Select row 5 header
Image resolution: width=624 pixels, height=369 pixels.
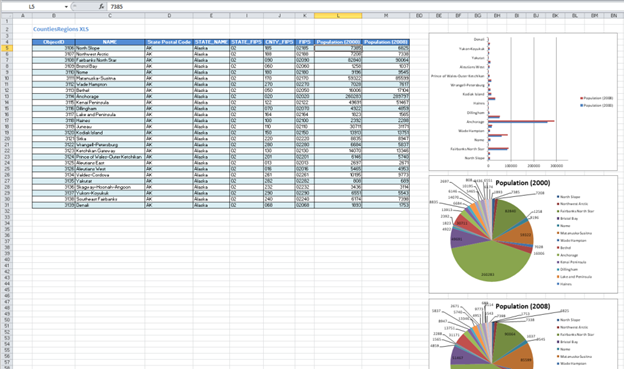click(x=7, y=48)
